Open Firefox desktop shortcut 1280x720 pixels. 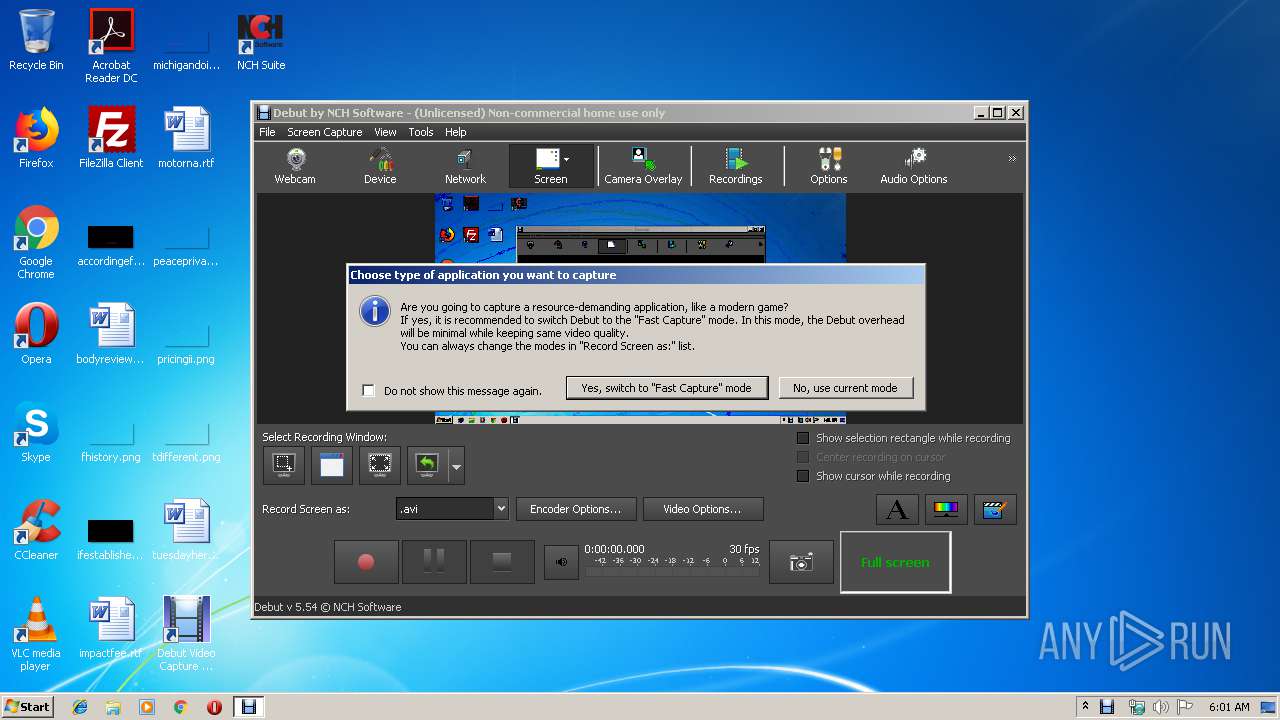(36, 138)
